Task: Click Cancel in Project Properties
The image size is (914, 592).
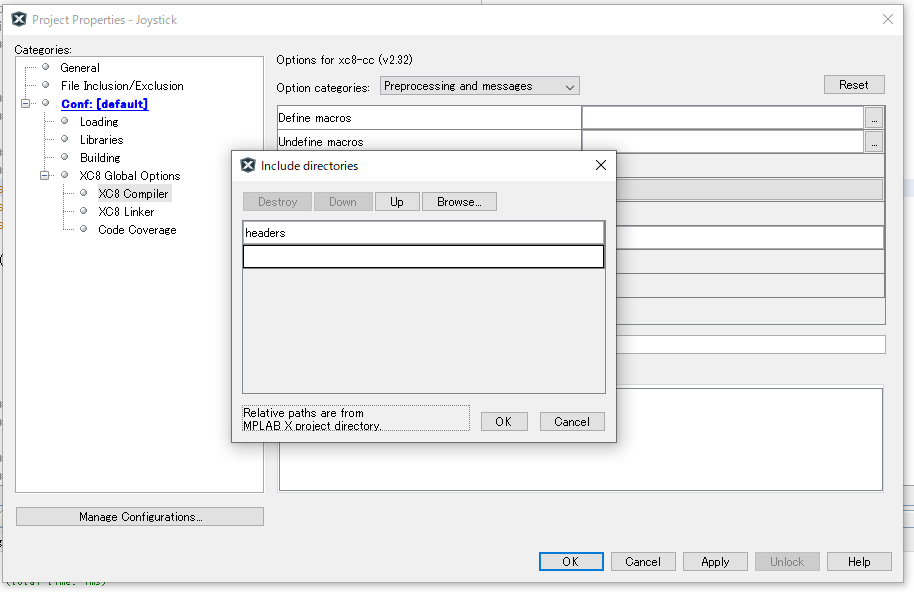Action: (x=643, y=562)
